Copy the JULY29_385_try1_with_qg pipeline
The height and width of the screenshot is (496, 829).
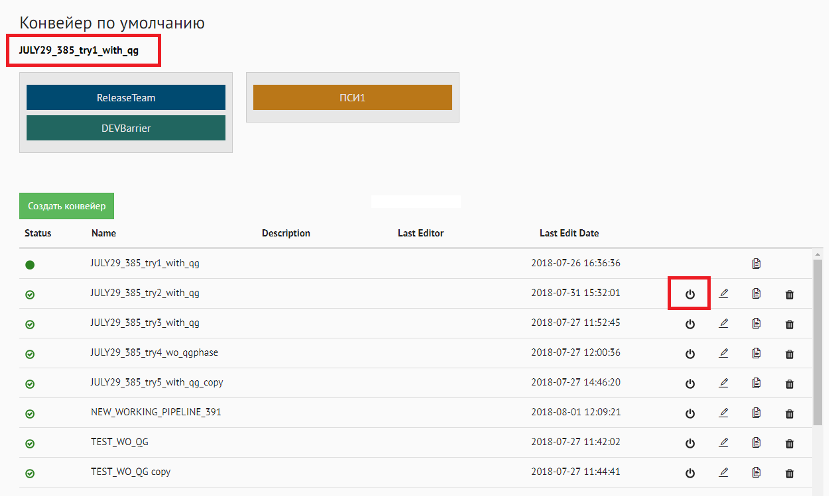757,264
